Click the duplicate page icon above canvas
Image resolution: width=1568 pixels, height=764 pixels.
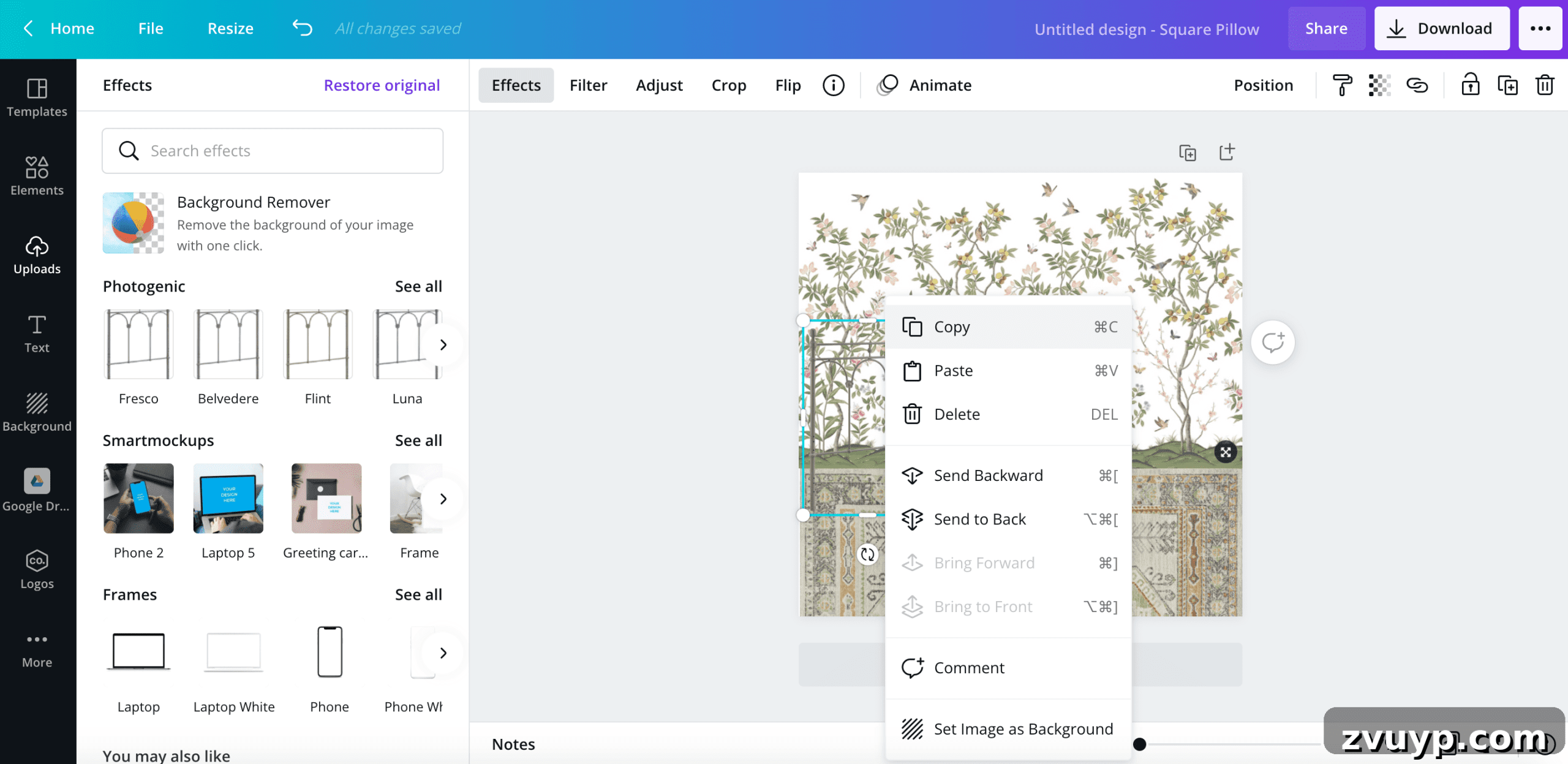click(1188, 153)
